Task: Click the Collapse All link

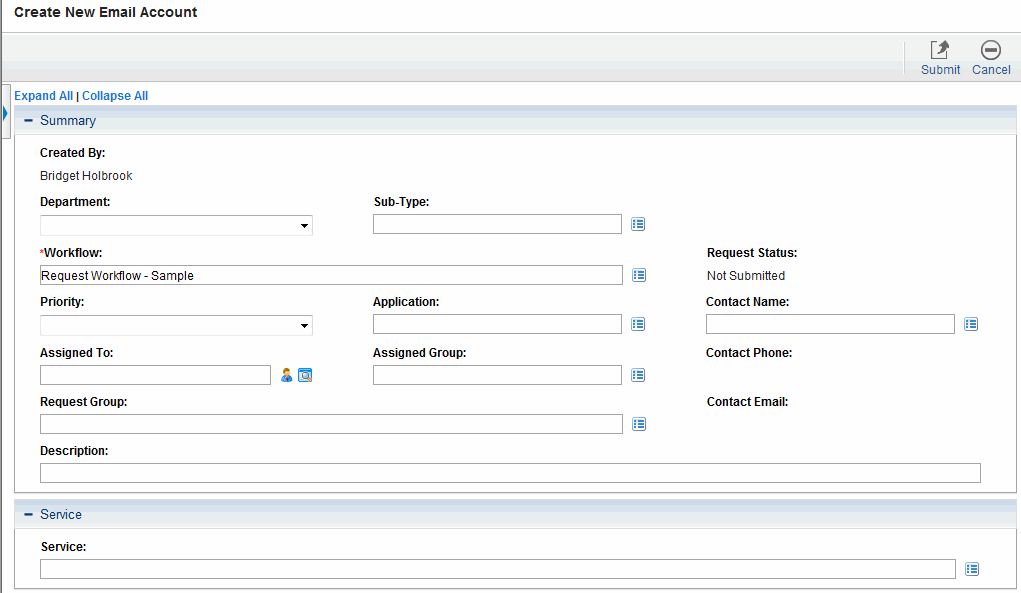Action: (x=114, y=95)
